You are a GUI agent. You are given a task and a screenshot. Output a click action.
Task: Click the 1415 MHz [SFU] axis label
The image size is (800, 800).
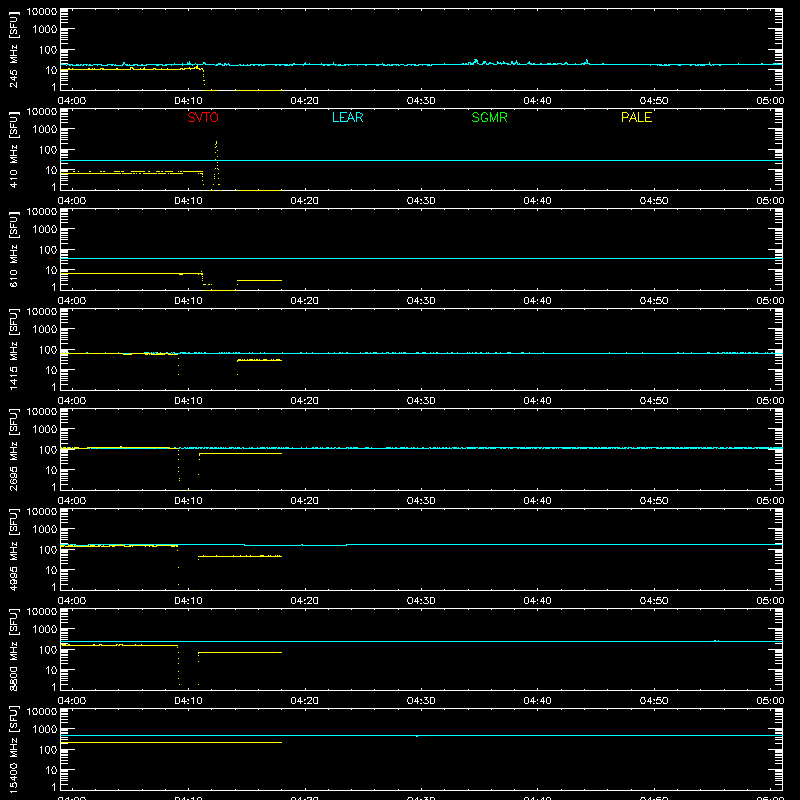coord(14,349)
